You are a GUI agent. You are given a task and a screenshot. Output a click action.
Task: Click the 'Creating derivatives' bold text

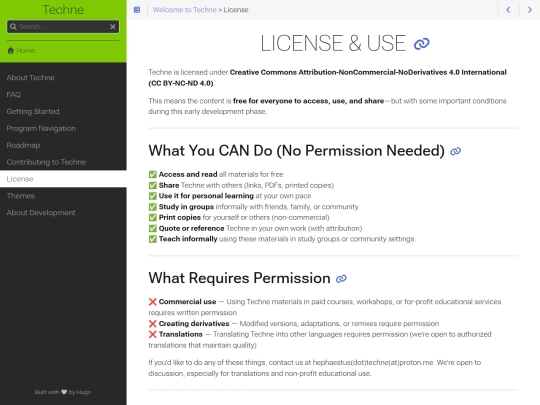pos(194,323)
